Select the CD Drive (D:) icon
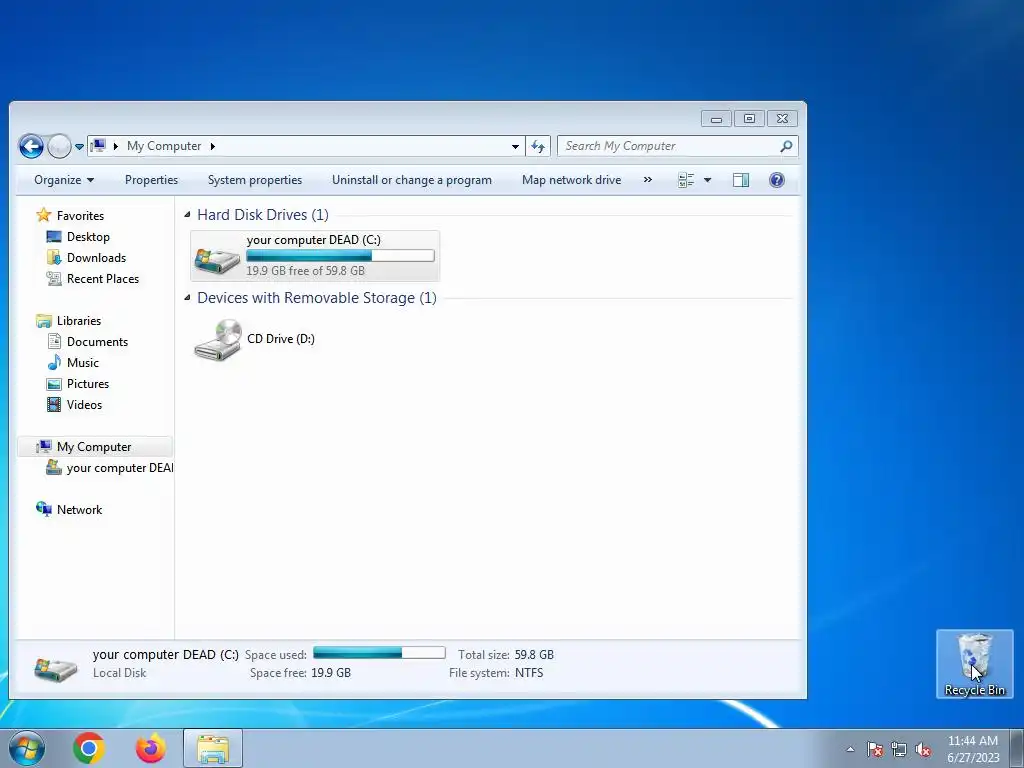 pyautogui.click(x=218, y=340)
